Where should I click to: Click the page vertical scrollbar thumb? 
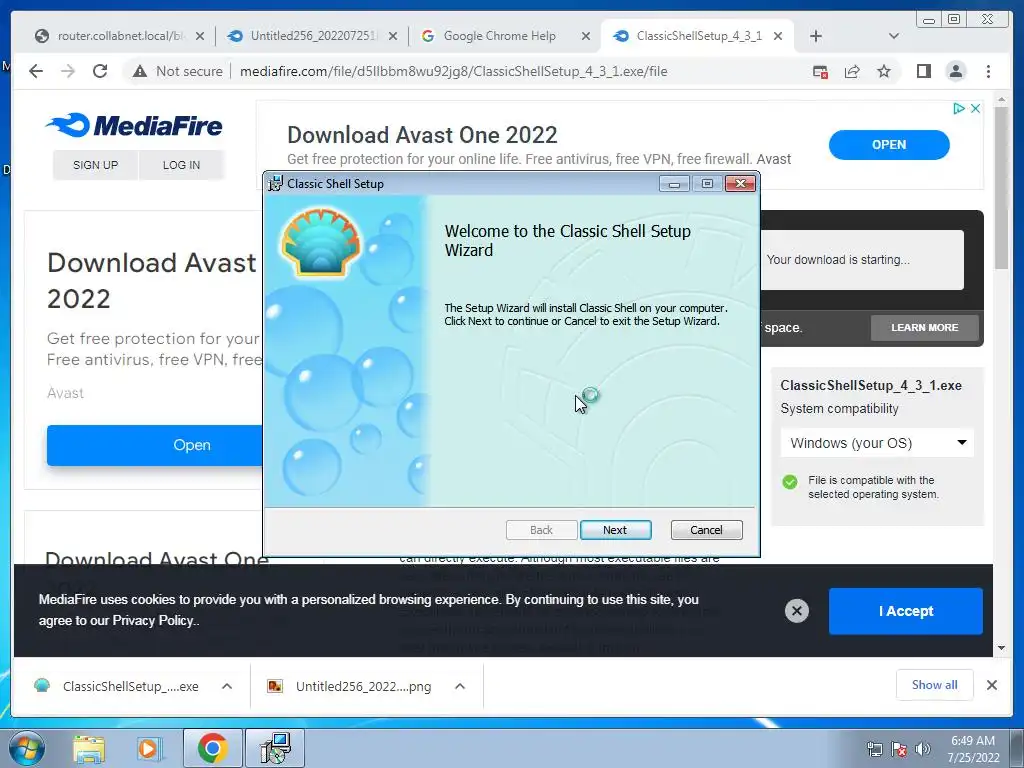point(1001,187)
